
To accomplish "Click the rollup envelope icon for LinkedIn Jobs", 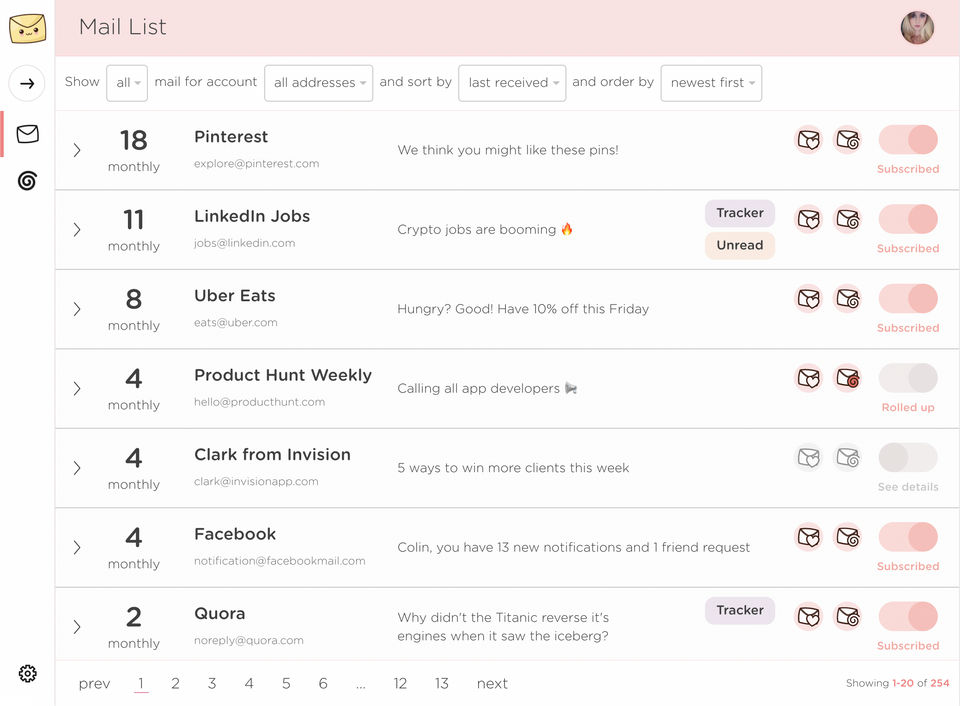I will [x=848, y=219].
